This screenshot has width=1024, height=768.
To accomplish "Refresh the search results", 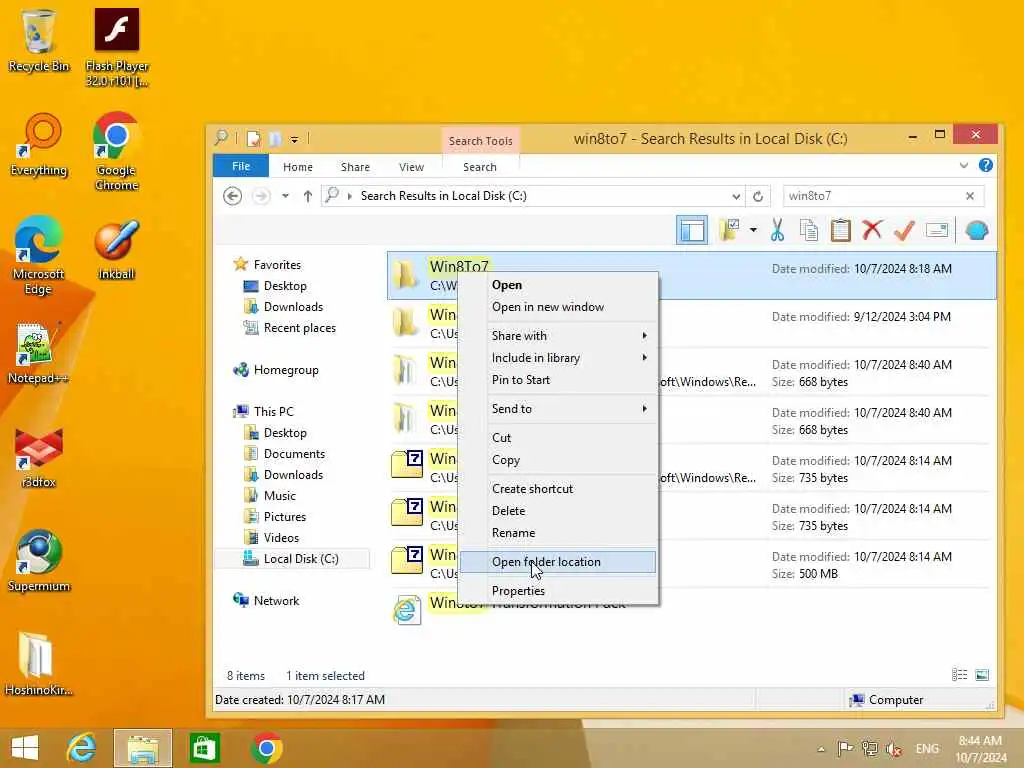I will point(758,196).
